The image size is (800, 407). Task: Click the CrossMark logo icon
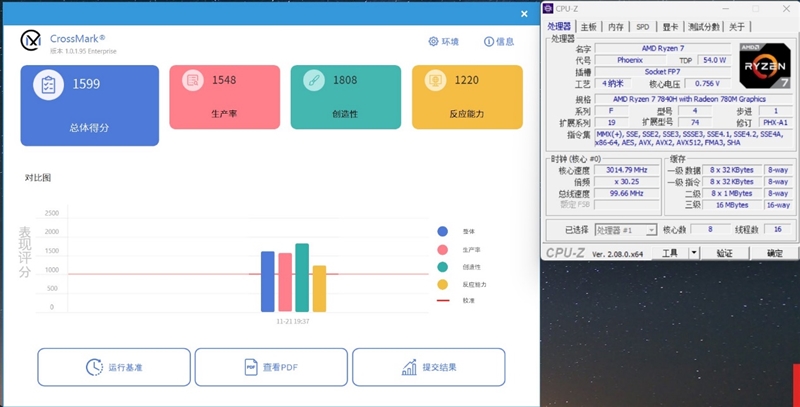click(32, 41)
